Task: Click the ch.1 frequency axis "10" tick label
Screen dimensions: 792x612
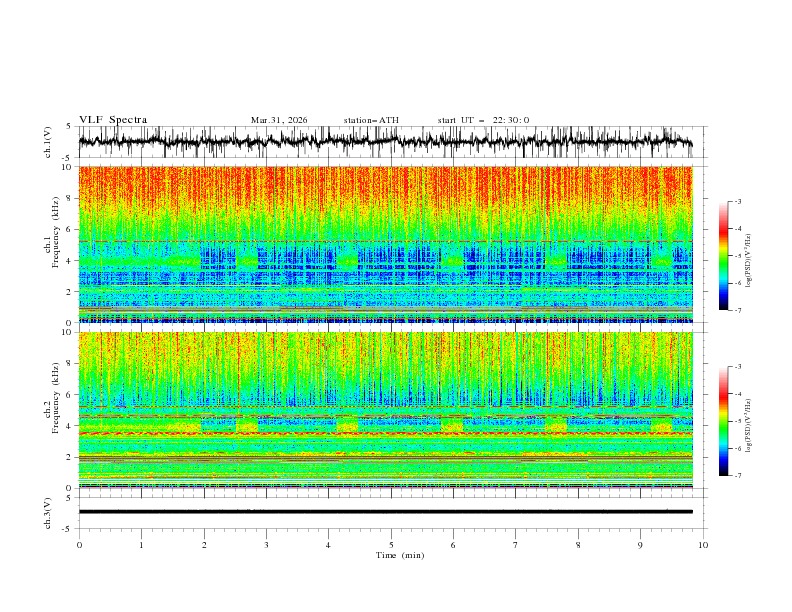Action: (x=68, y=167)
